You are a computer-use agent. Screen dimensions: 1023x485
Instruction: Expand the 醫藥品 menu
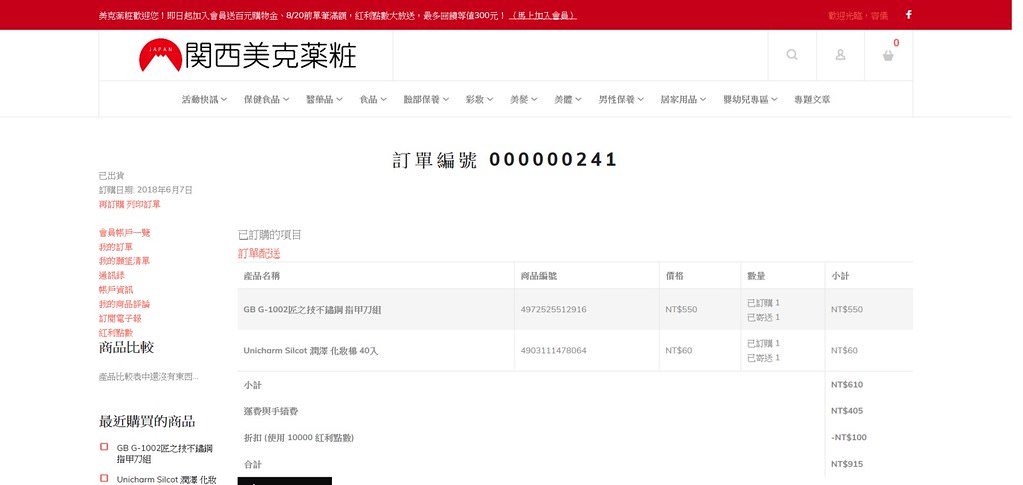click(x=324, y=99)
